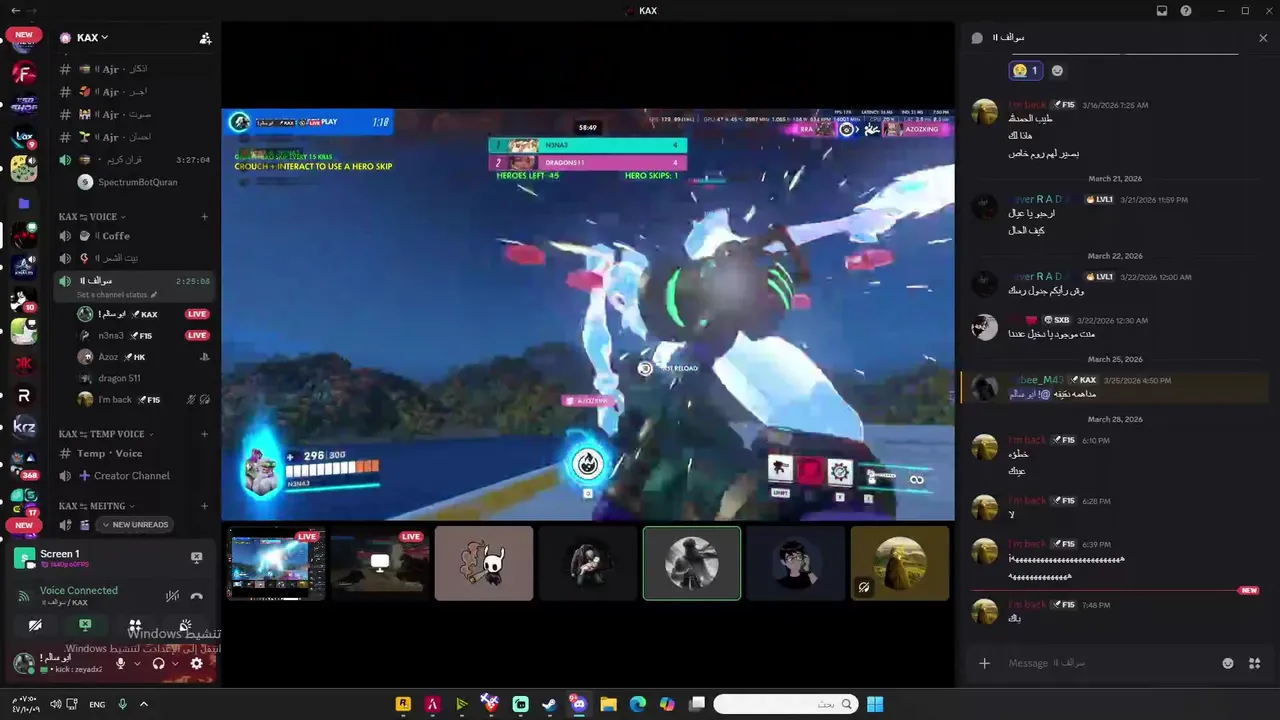Click the Windows taskbar search box
This screenshot has height=720, width=1280.
click(786, 704)
